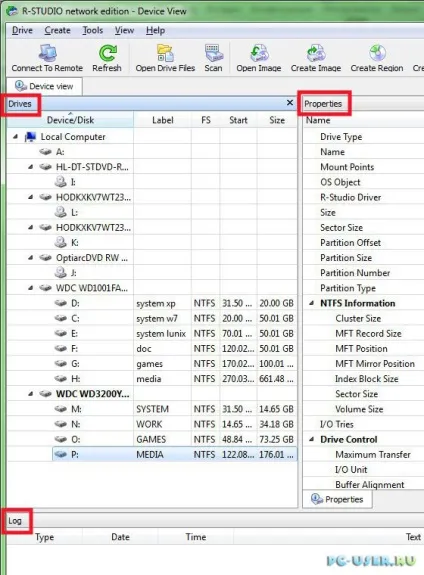Open the Tools menu
The image size is (424, 575).
click(92, 30)
